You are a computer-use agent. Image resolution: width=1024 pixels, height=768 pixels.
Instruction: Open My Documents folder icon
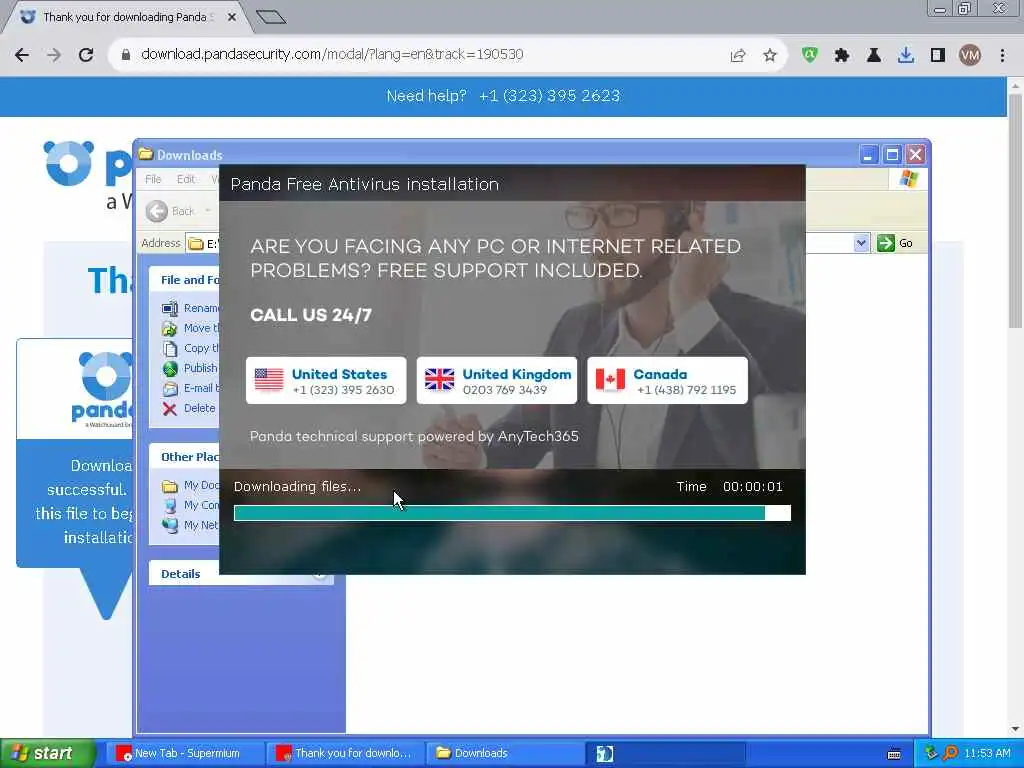(x=170, y=486)
